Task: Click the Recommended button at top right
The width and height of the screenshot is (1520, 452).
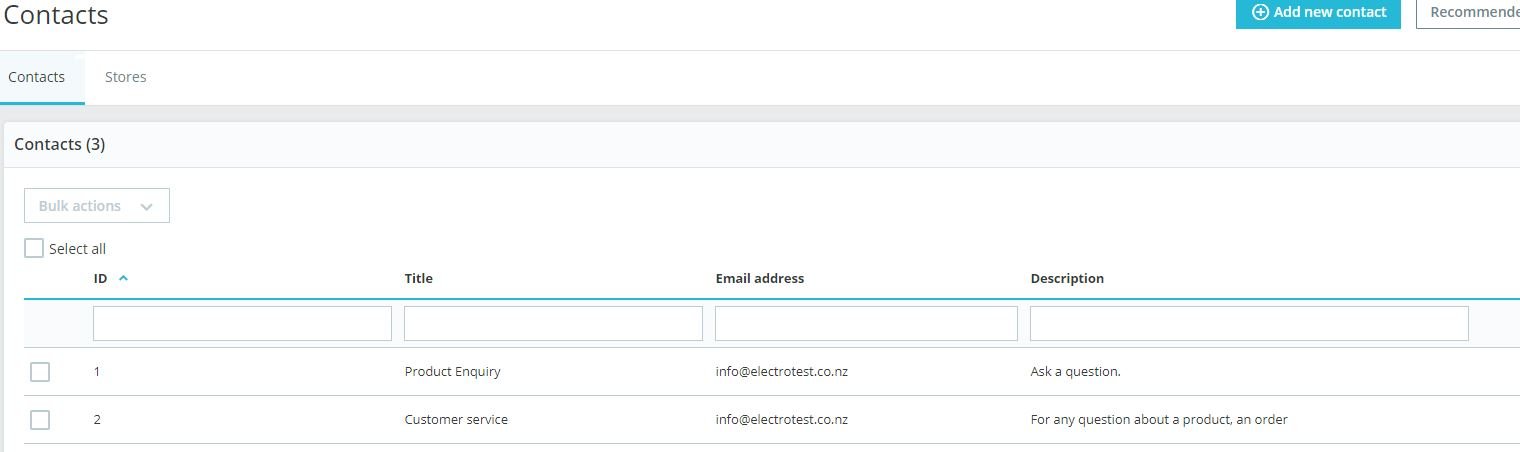Action: click(x=1472, y=13)
